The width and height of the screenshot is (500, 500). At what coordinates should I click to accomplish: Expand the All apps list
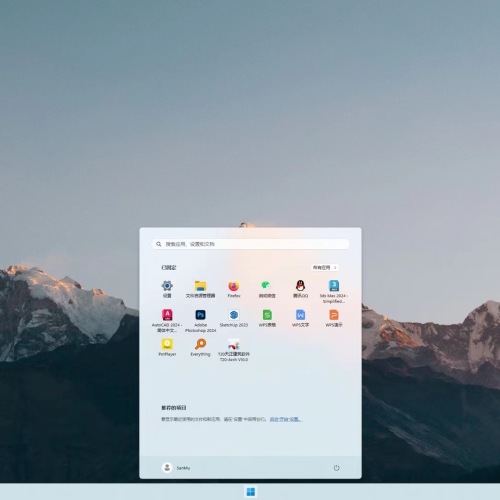point(325,267)
